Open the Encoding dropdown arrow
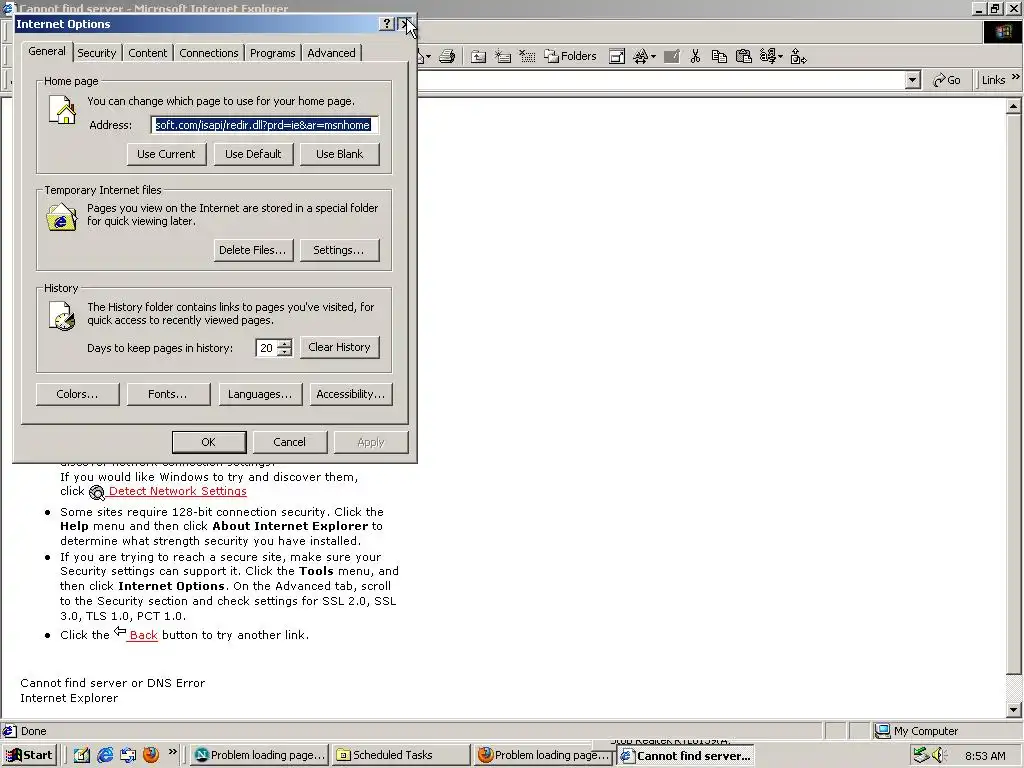The height and width of the screenshot is (768, 1024). click(x=780, y=57)
